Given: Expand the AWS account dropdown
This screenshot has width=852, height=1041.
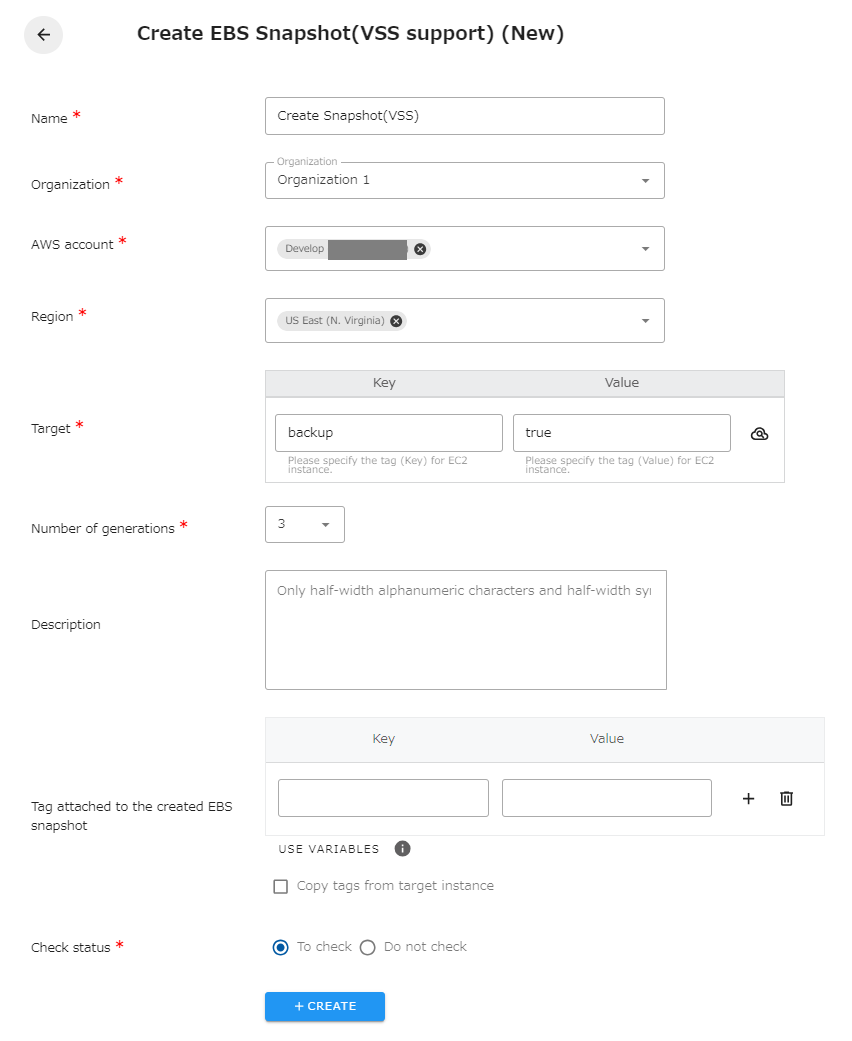Looking at the screenshot, I should (645, 248).
